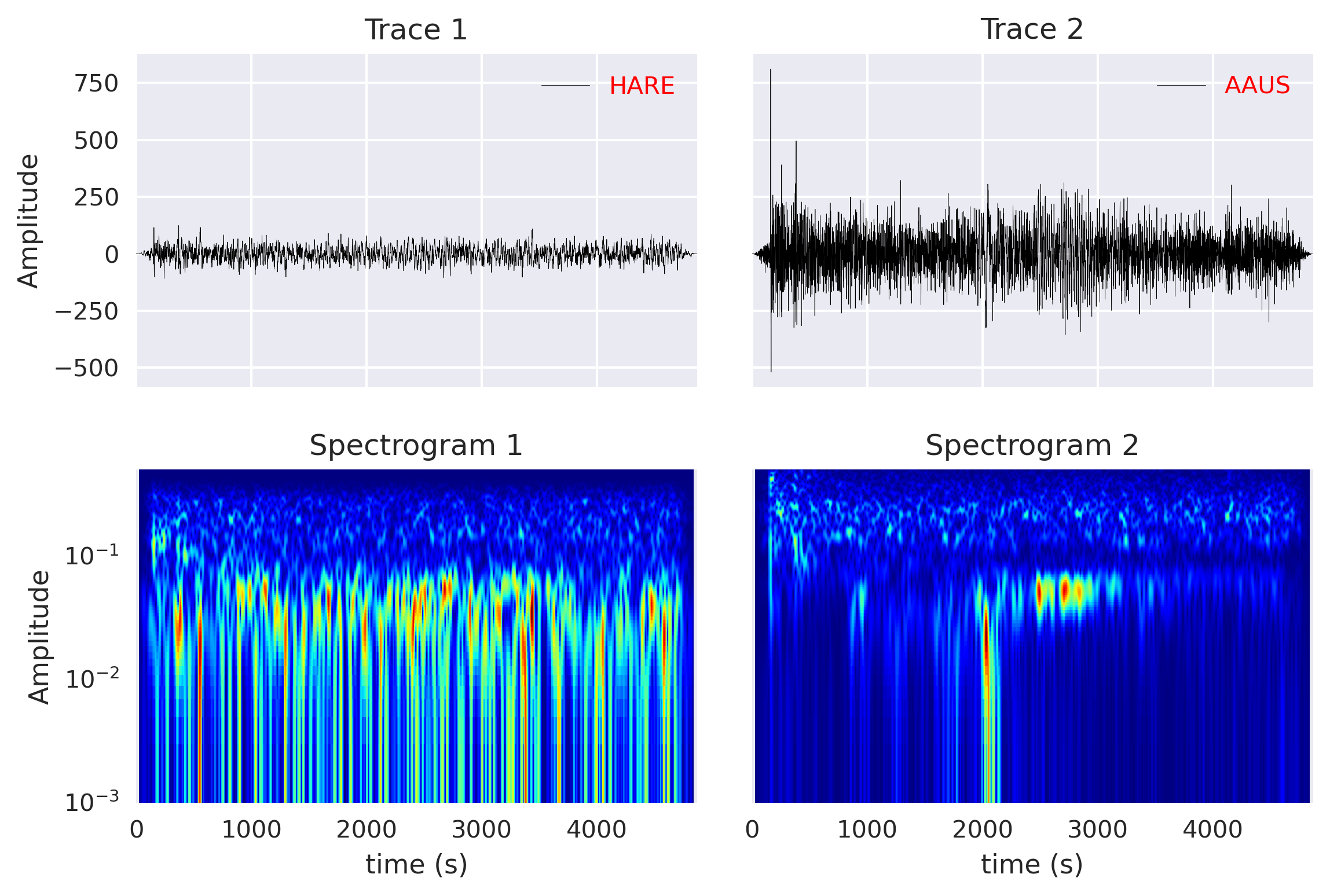Click the AAUS legend label
The height and width of the screenshot is (896, 1330).
click(x=1257, y=86)
